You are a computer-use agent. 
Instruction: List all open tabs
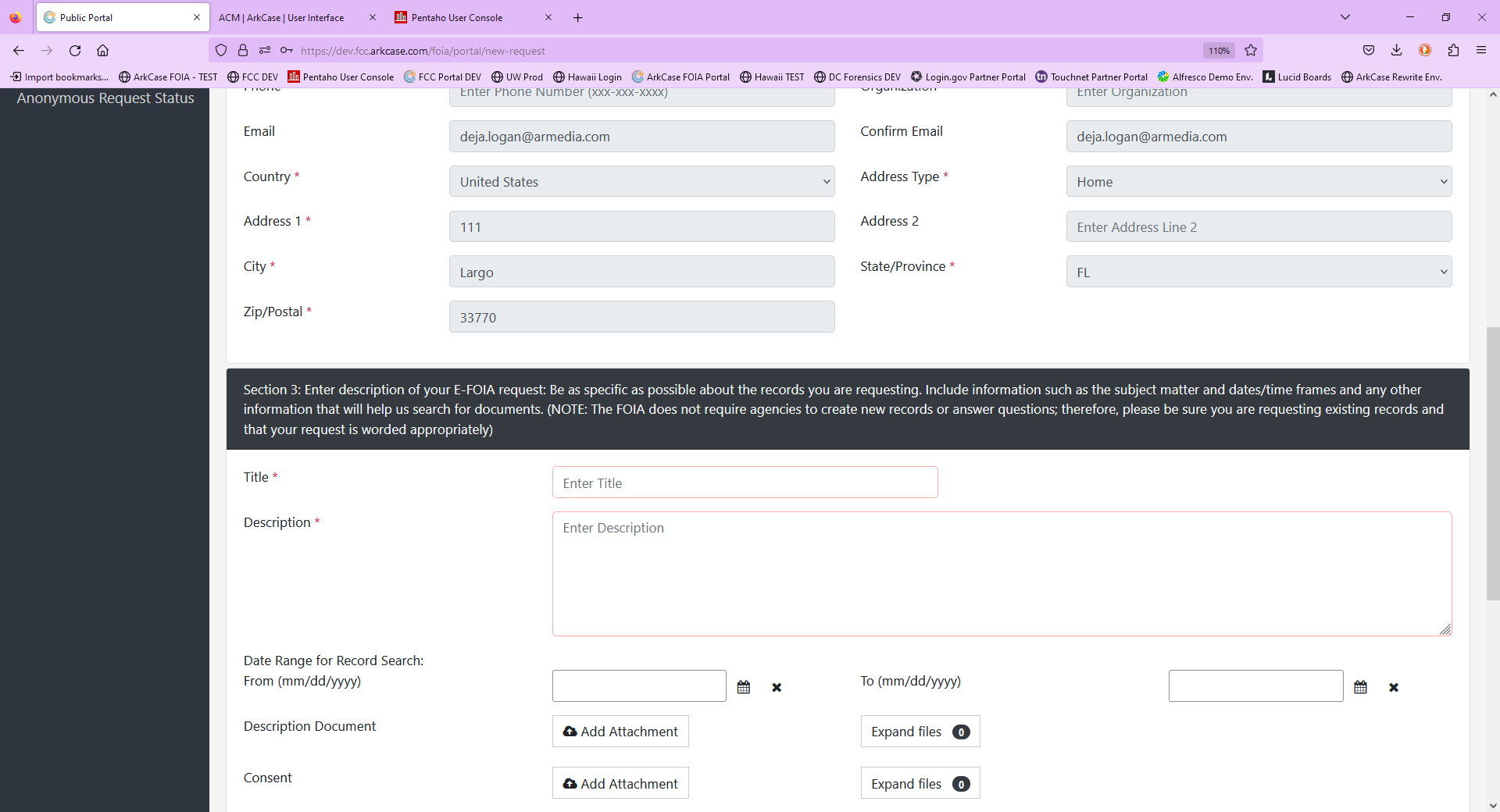(x=1345, y=17)
